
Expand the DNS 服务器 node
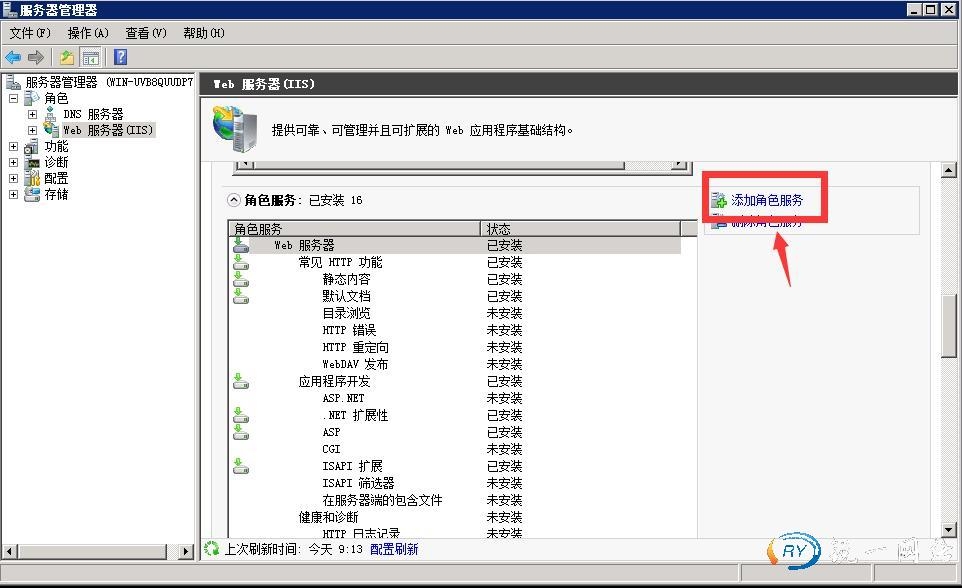click(x=32, y=114)
